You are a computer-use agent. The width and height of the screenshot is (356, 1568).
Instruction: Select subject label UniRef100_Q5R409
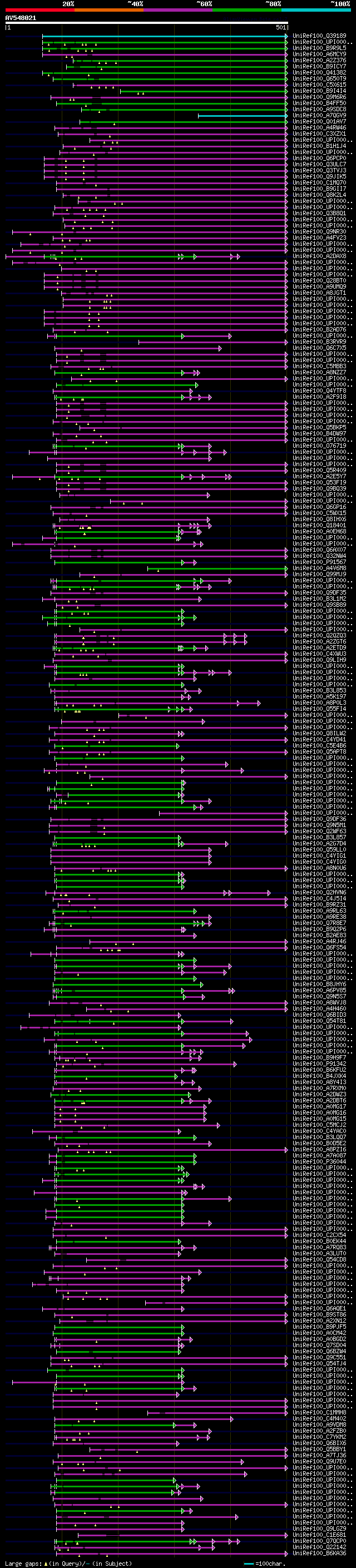(319, 470)
